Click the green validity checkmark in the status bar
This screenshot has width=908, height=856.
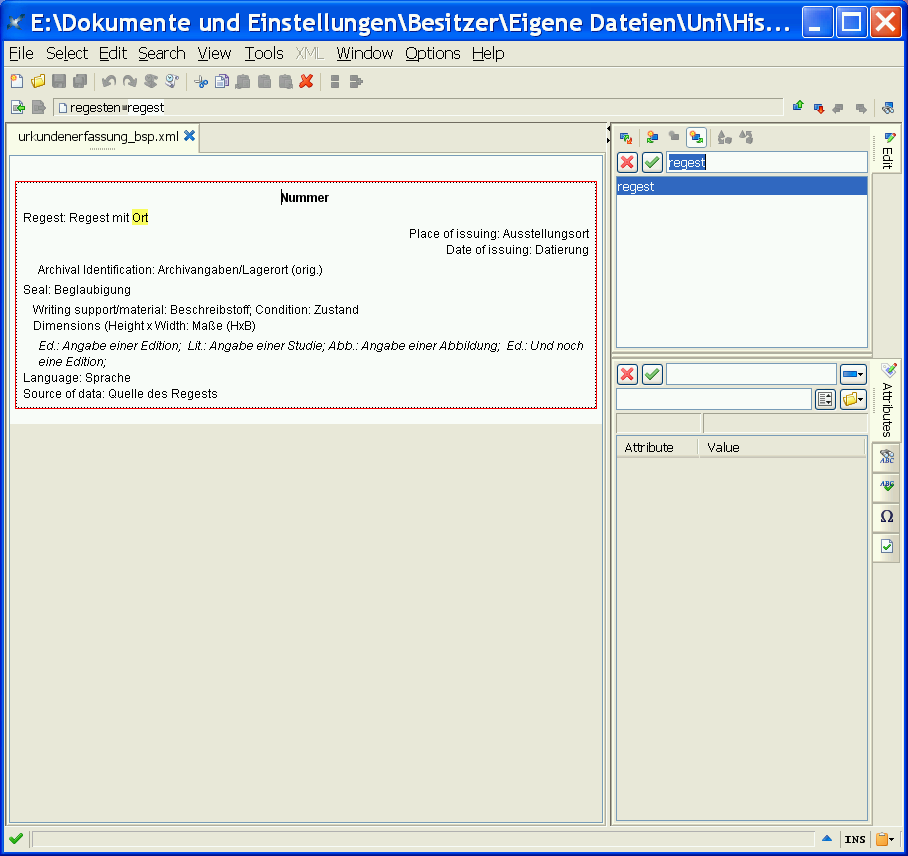pos(16,839)
